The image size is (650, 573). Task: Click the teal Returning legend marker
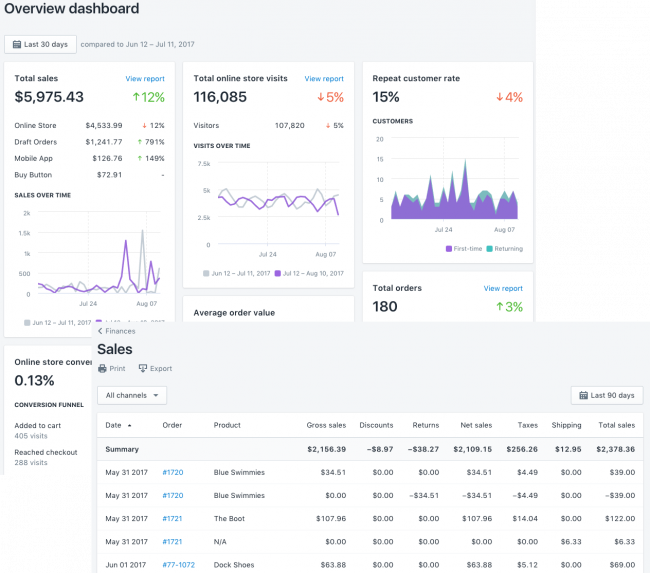tap(488, 248)
